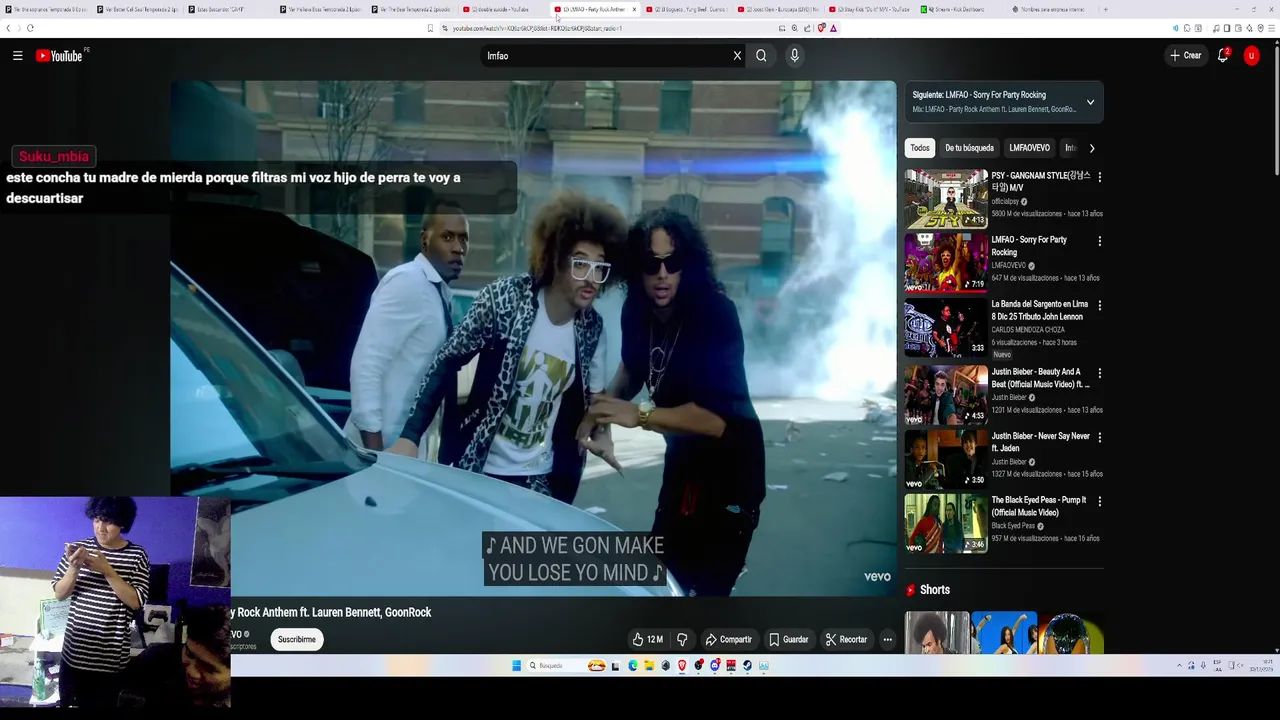Click the vevo watermark on the player
Image resolution: width=1280 pixels, height=720 pixels.
877,577
